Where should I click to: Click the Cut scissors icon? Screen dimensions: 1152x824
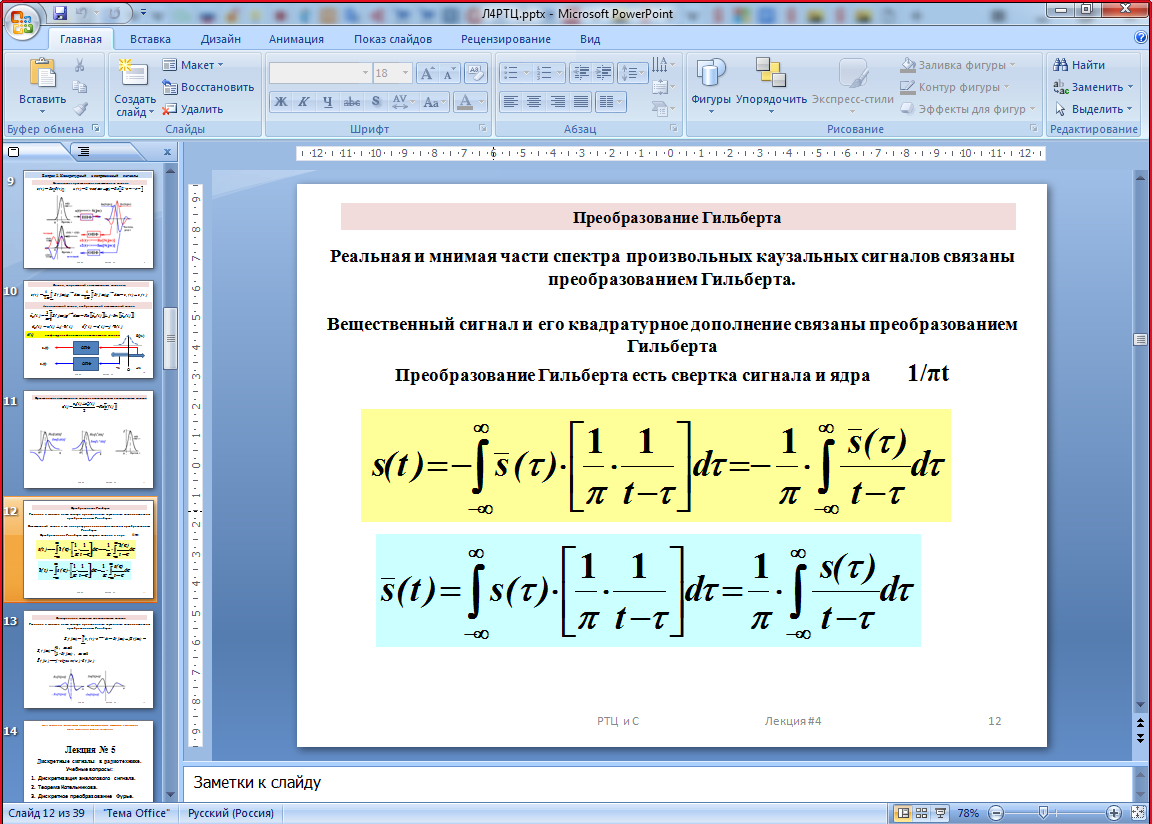[80, 65]
